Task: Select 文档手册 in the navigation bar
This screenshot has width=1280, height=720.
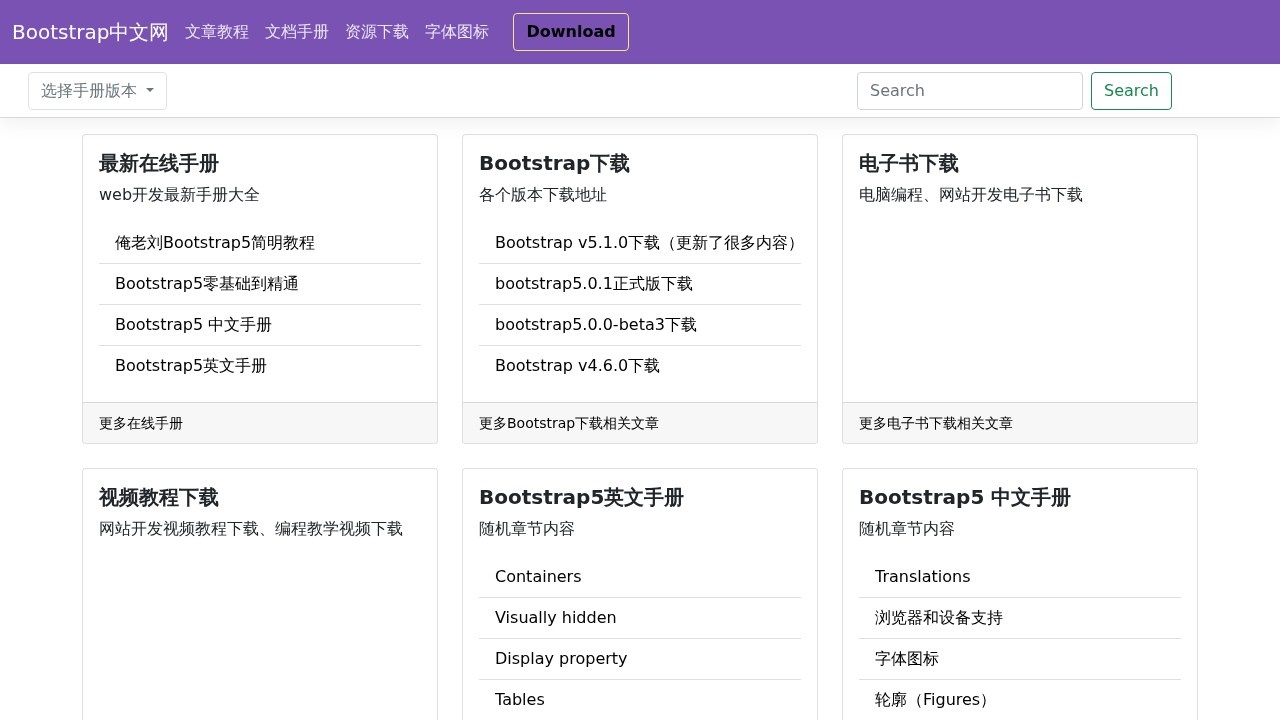Action: (297, 32)
